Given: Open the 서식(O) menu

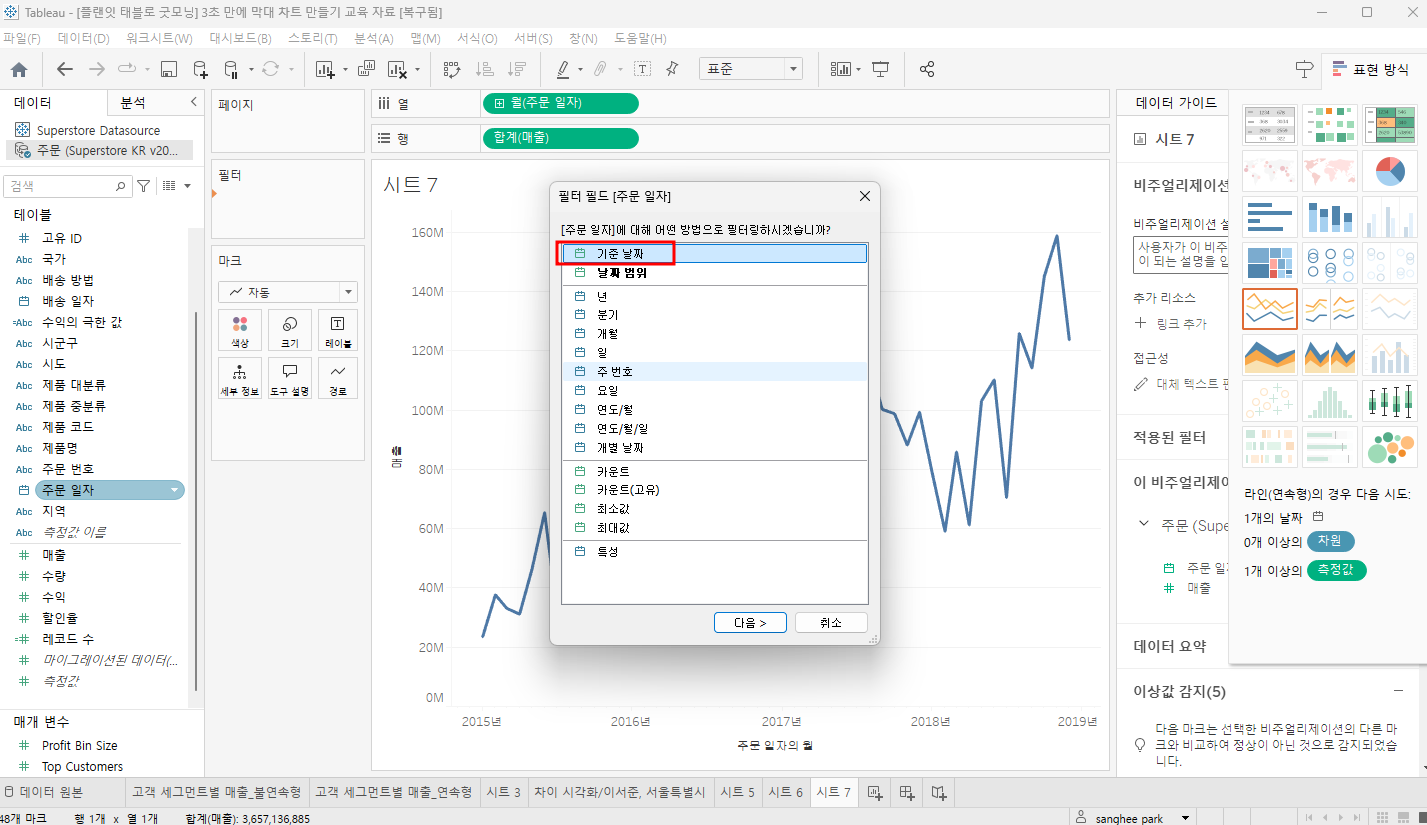Looking at the screenshot, I should pos(477,39).
